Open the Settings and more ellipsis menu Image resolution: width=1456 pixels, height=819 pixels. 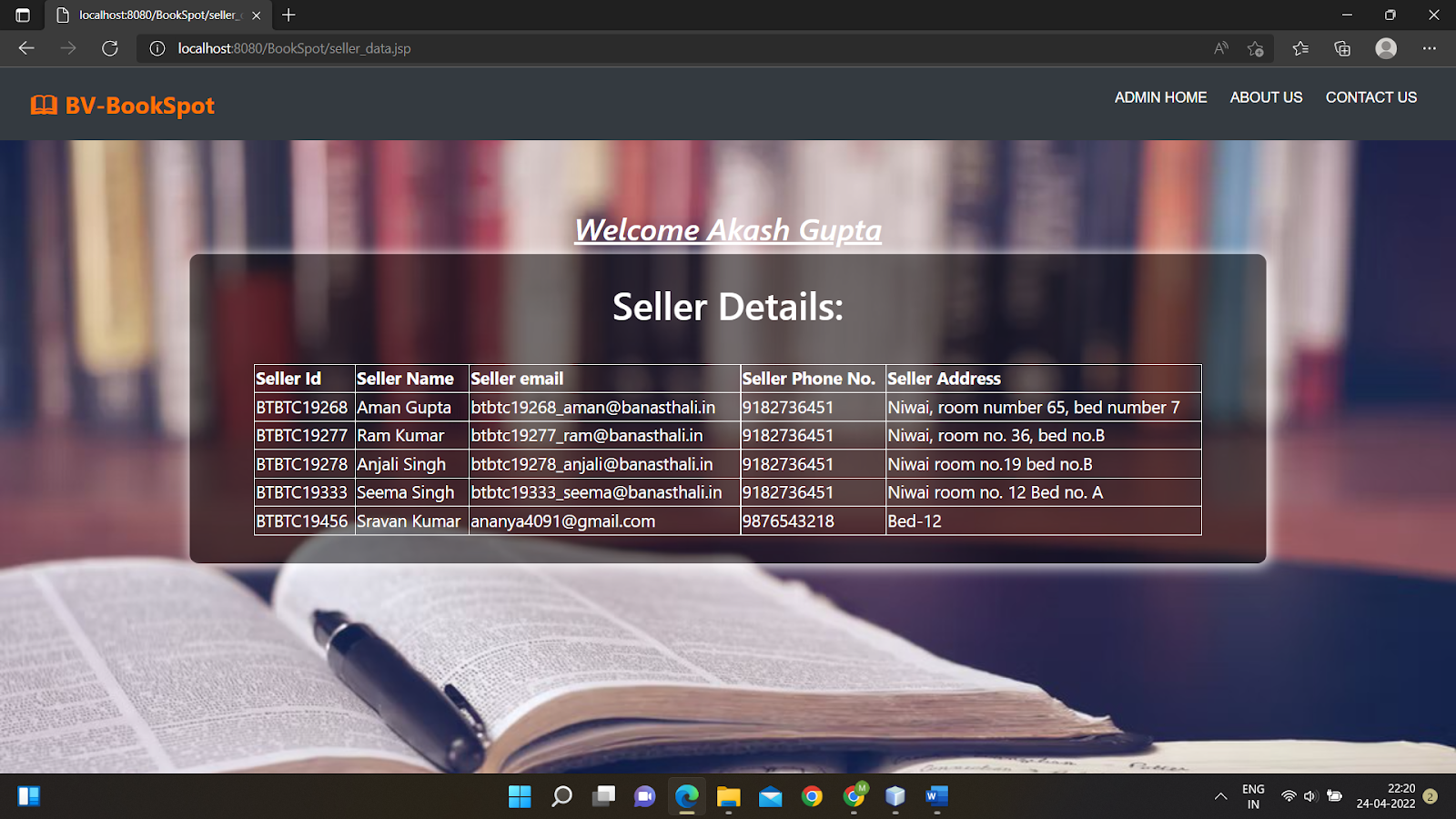pos(1430,48)
